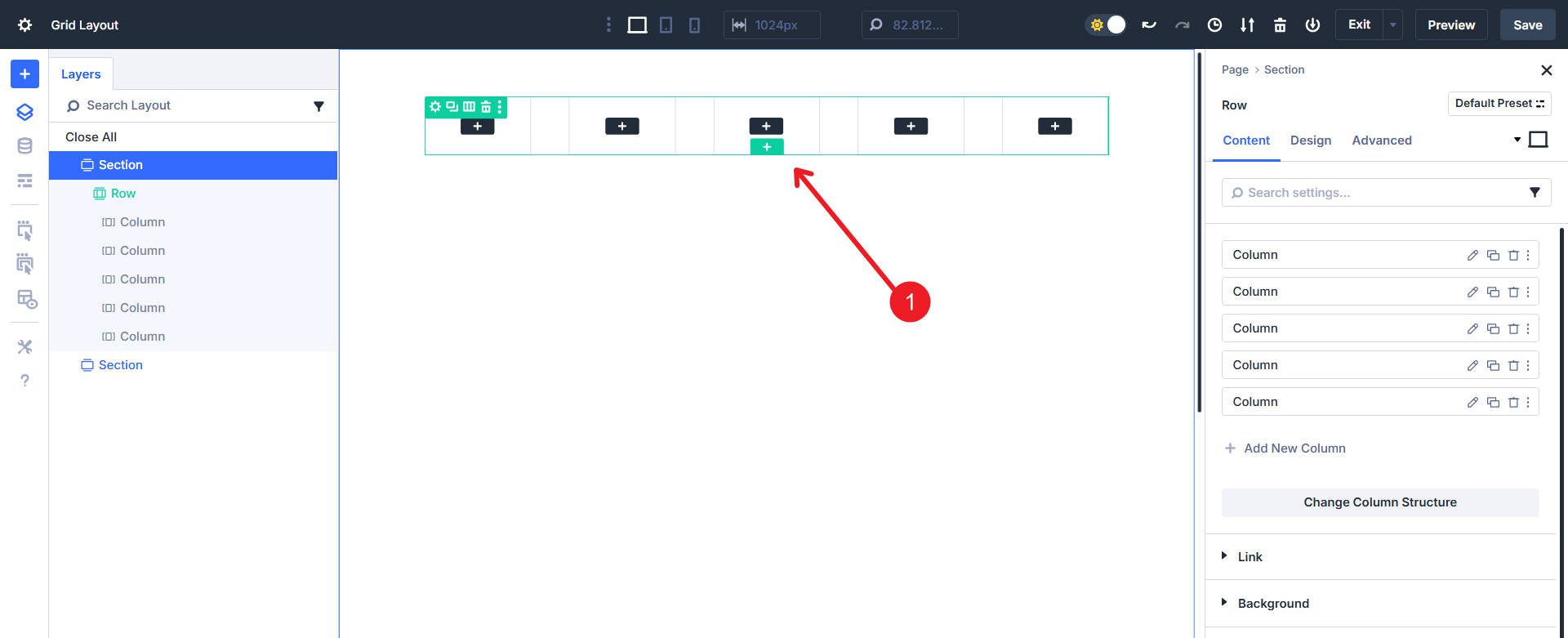Select the Layers tab
Viewport: 1568px width, 638px height.
coord(81,74)
